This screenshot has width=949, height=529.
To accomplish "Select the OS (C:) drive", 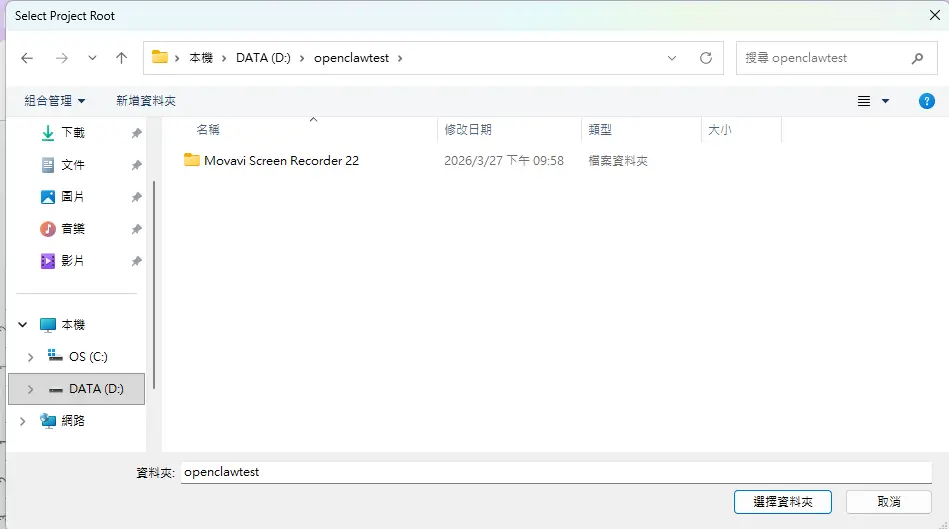I will coord(88,357).
